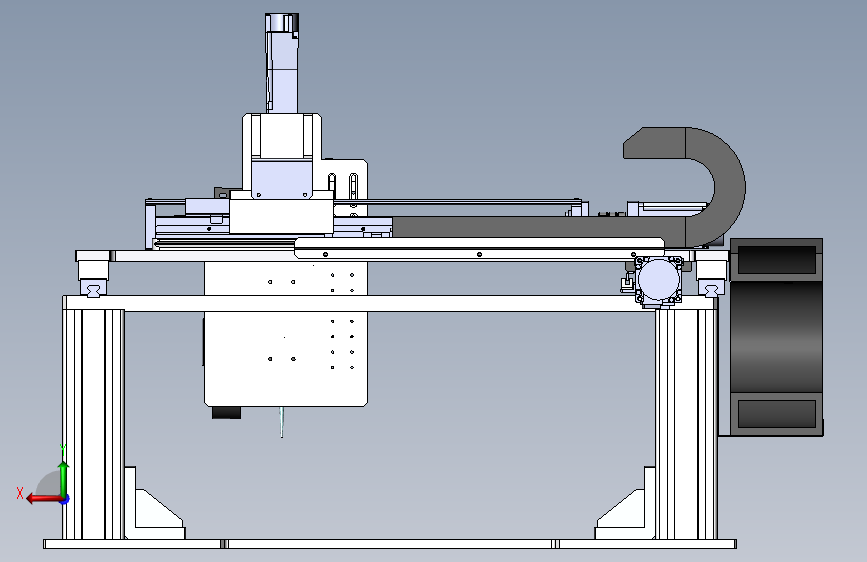867x562 pixels.
Task: Select the rounded cover plate with three screws
Action: coord(479,248)
